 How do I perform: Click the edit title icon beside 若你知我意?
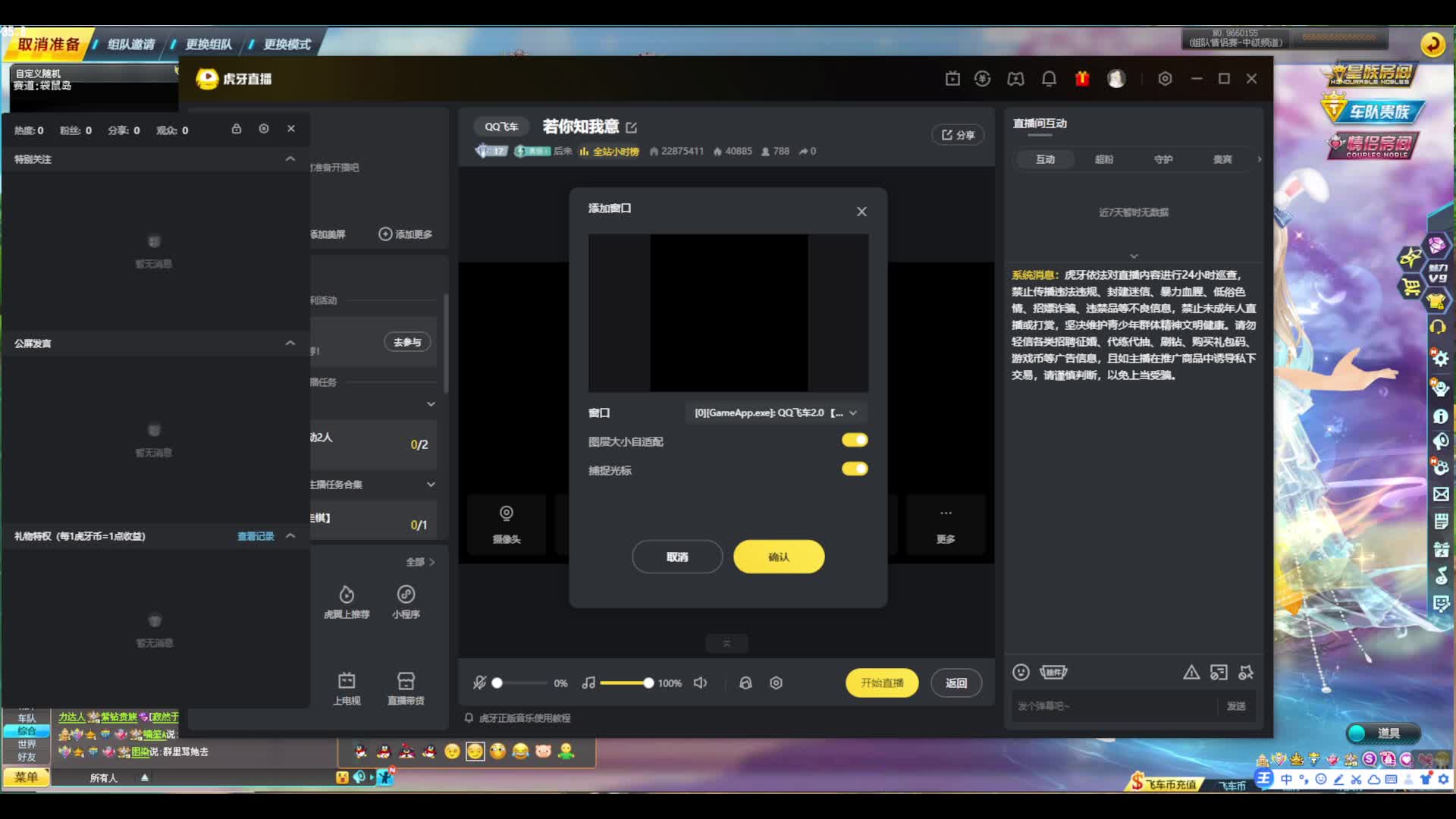tap(632, 127)
